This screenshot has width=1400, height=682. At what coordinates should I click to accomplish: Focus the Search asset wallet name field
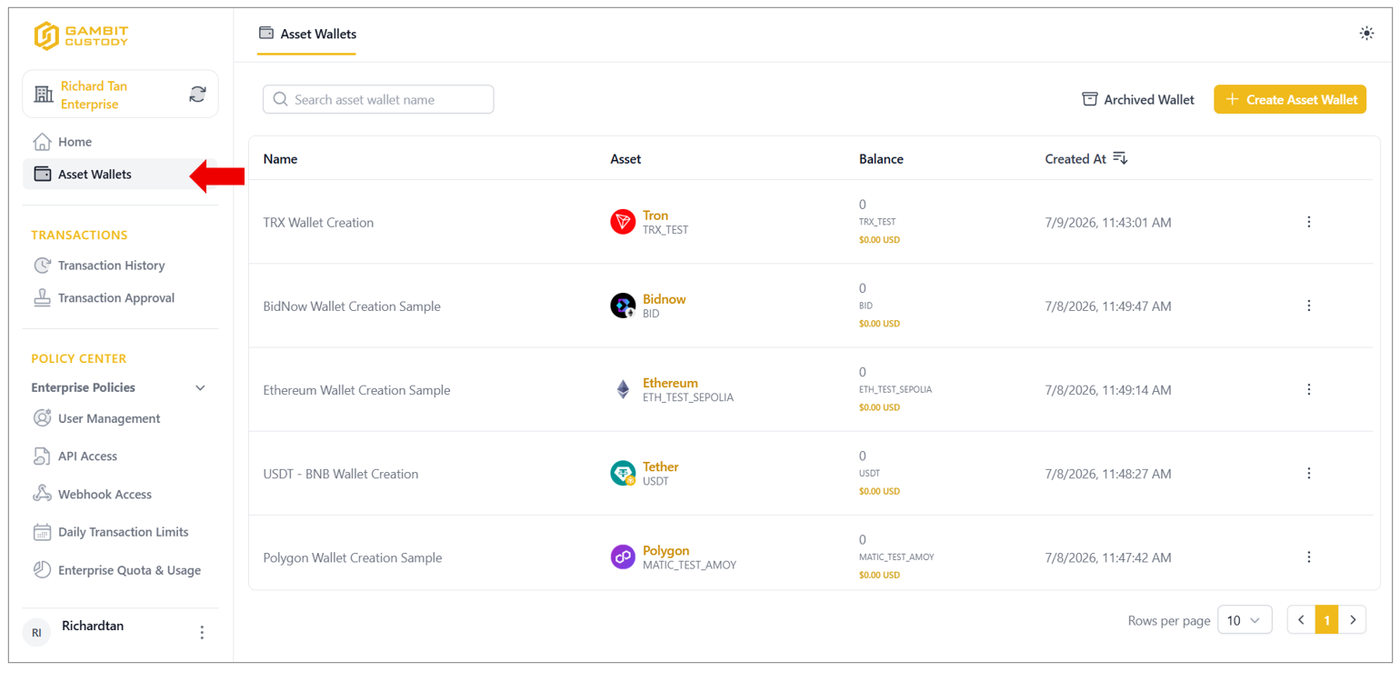pyautogui.click(x=378, y=99)
